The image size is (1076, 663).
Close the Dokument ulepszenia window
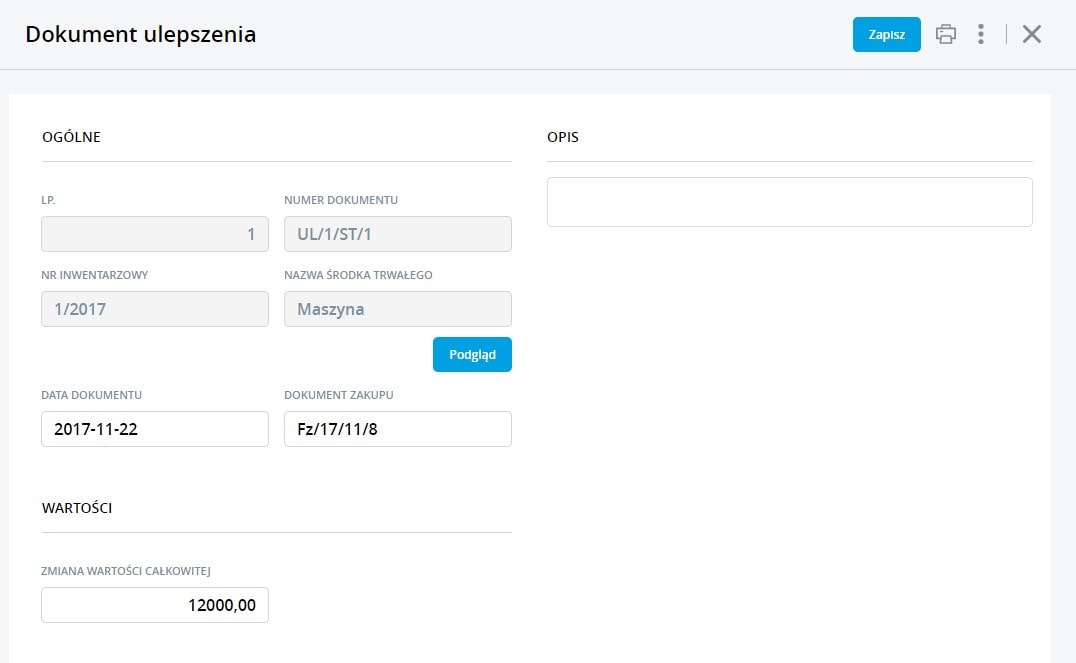(x=1032, y=34)
